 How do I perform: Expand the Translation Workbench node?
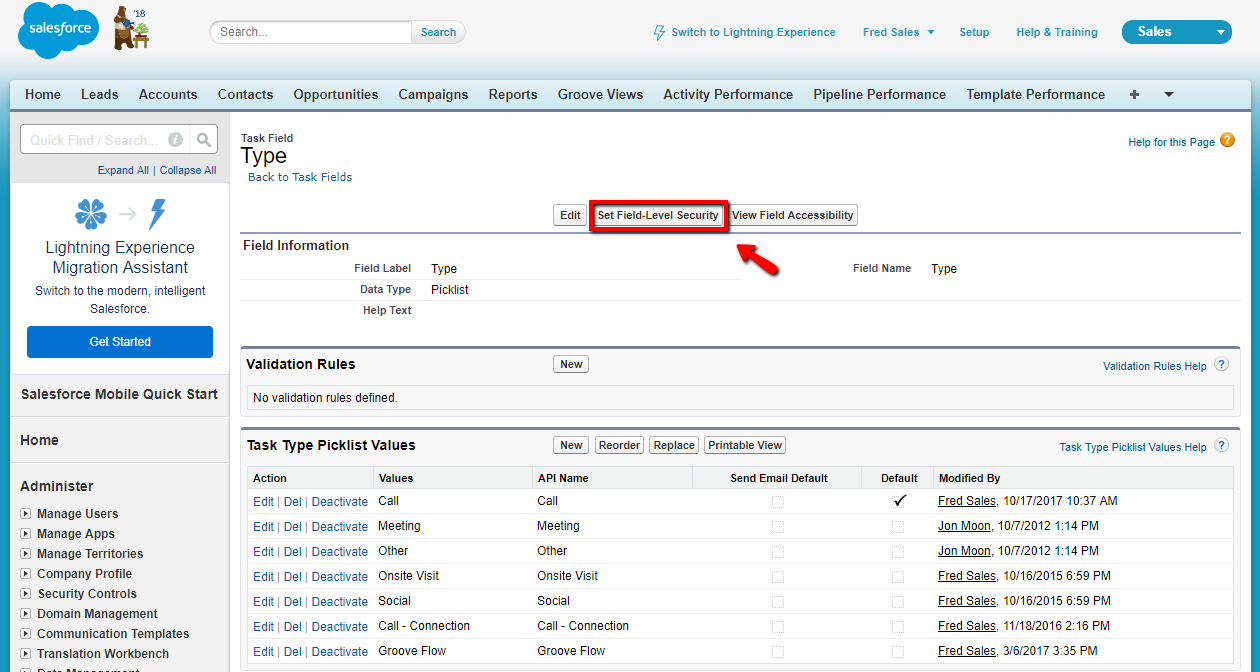pyautogui.click(x=26, y=654)
